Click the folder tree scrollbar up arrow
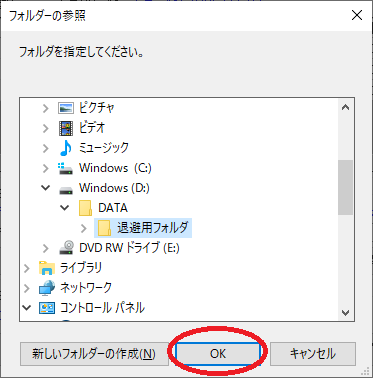Viewport: 373px width, 378px height. point(345,107)
